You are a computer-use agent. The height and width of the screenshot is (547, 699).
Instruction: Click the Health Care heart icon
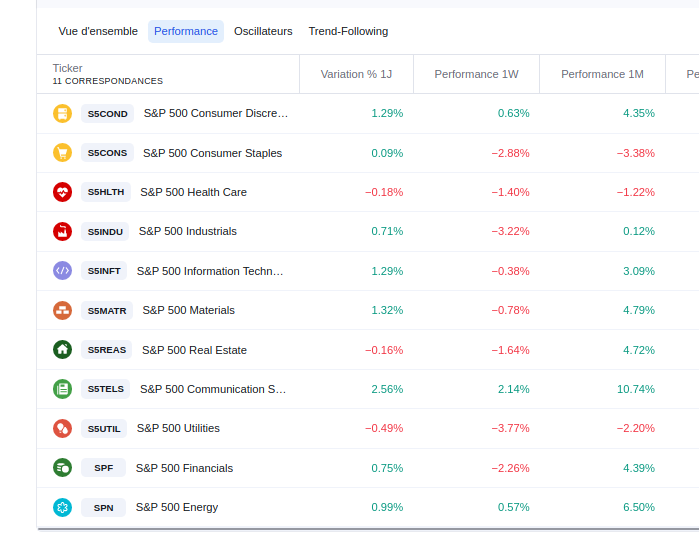63,192
